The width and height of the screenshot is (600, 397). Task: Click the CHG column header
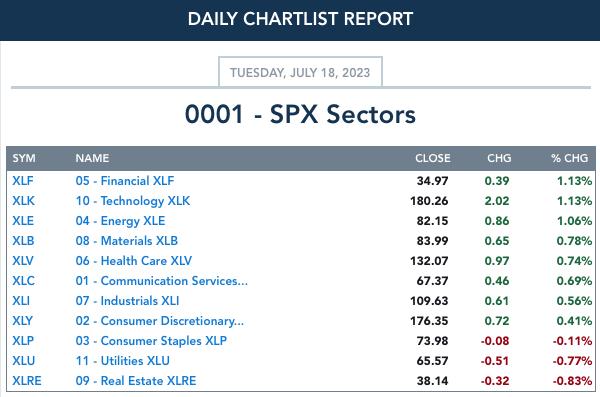pyautogui.click(x=499, y=158)
